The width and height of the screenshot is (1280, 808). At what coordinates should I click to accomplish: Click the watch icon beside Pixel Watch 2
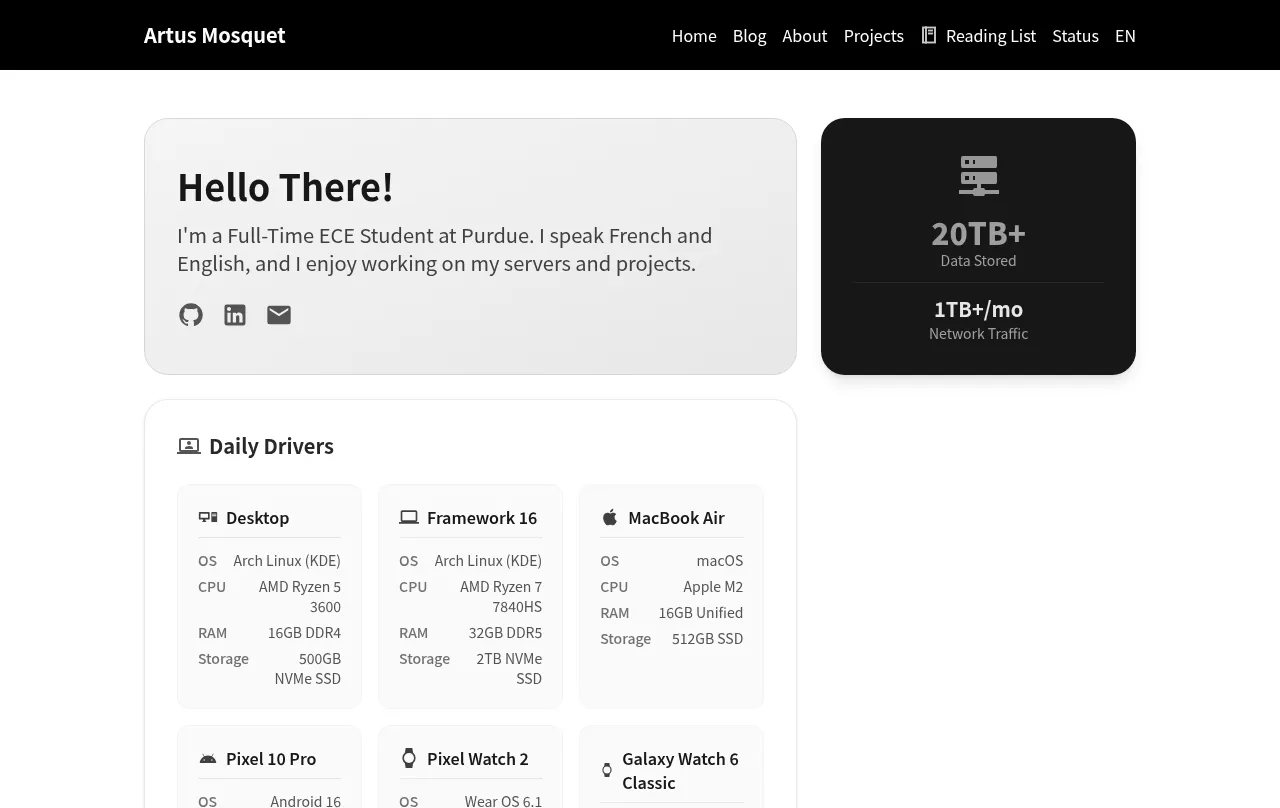409,758
